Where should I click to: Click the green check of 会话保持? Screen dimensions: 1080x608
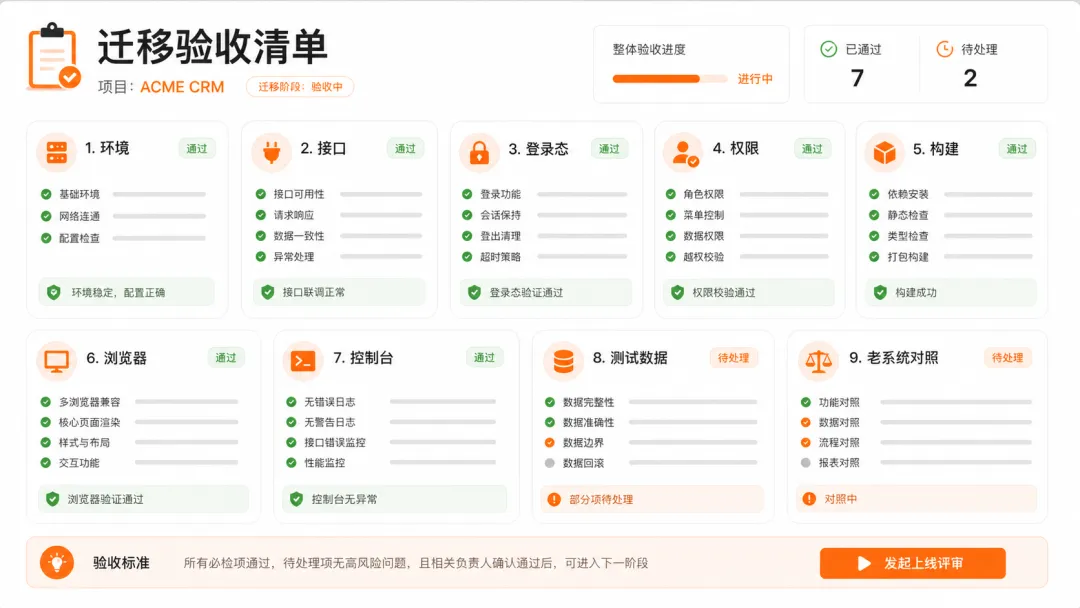pos(467,215)
